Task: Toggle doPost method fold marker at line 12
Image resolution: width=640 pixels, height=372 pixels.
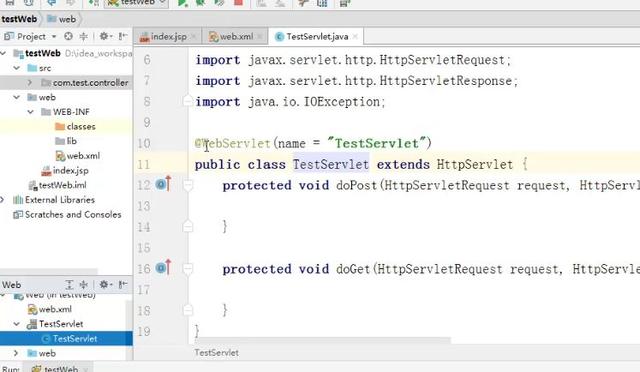Action: tap(188, 185)
